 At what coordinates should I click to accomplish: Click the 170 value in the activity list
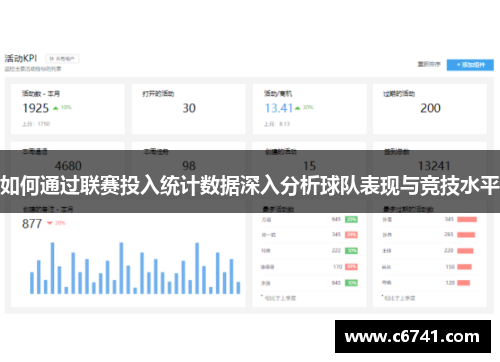pos(337,267)
